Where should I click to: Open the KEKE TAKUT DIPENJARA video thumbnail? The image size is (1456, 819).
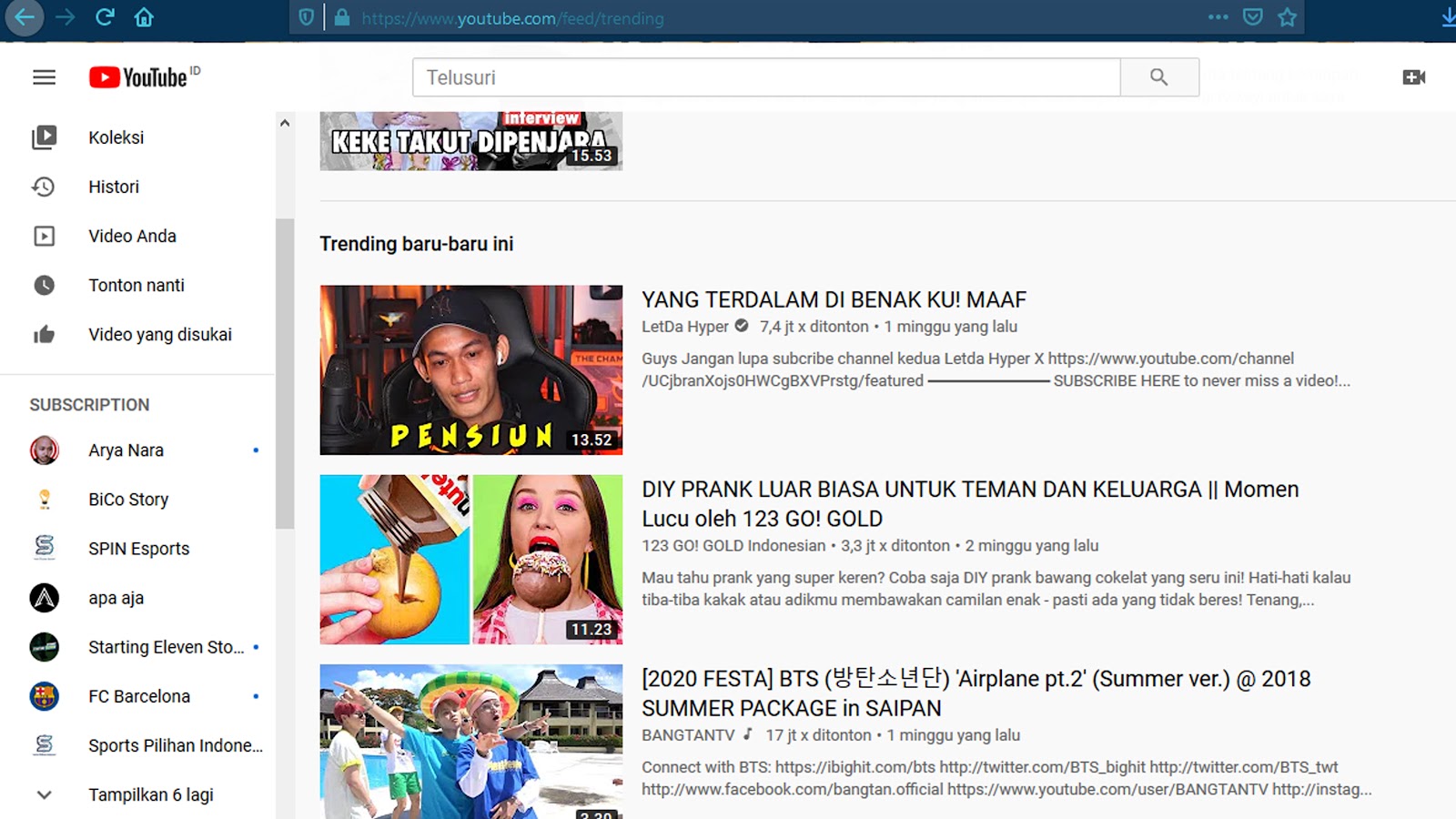point(471,141)
